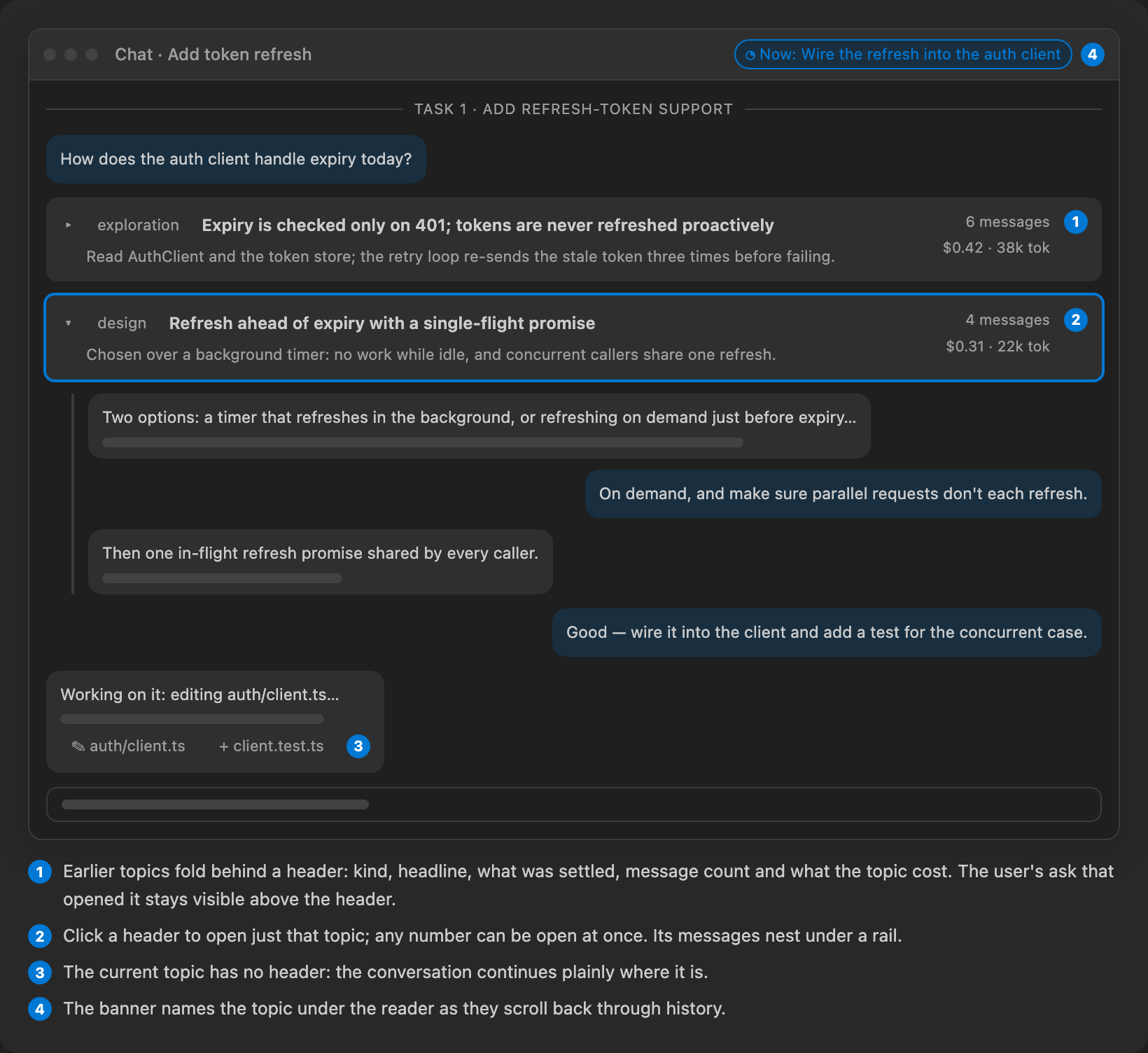Open the client.test.ts added file chip
Screen dimensions: 1148x1053
pyautogui.click(x=272, y=746)
